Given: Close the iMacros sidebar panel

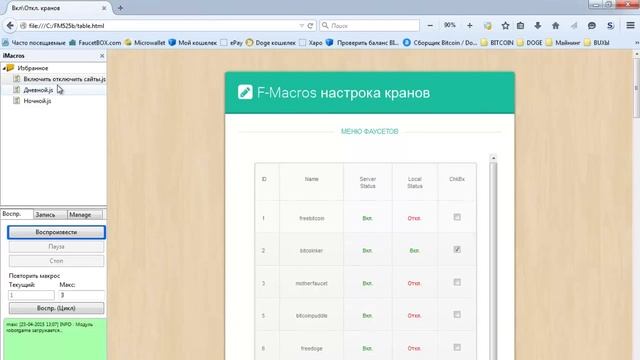Looking at the screenshot, I should click(x=102, y=56).
